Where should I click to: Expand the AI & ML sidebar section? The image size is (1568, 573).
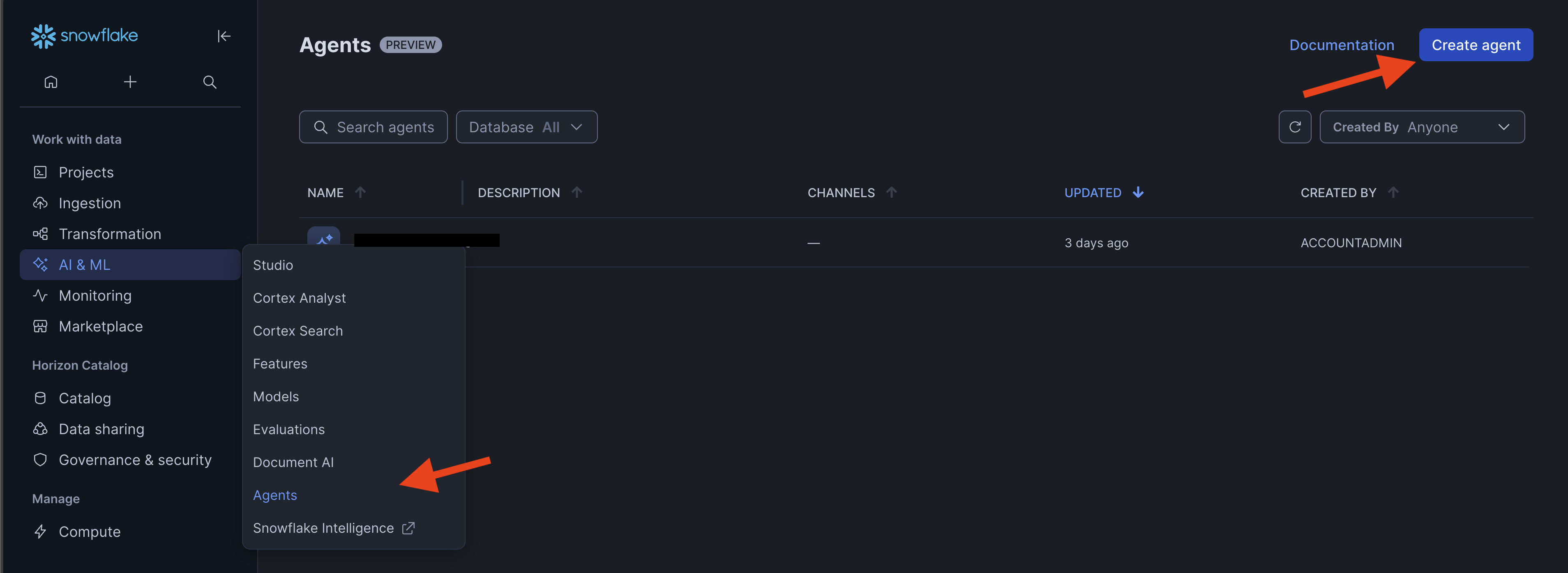coord(130,265)
